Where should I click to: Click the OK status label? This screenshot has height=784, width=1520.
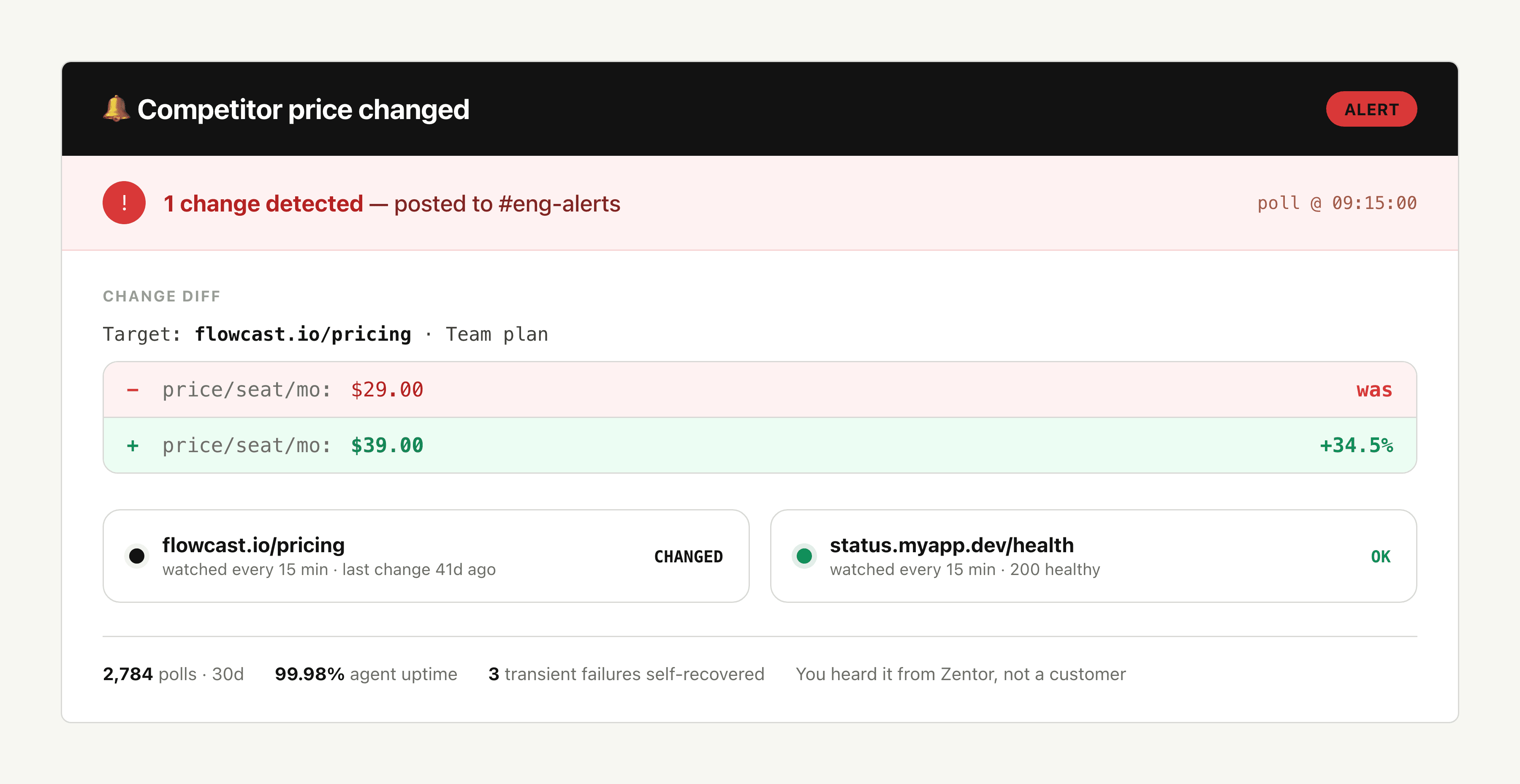[x=1380, y=556]
